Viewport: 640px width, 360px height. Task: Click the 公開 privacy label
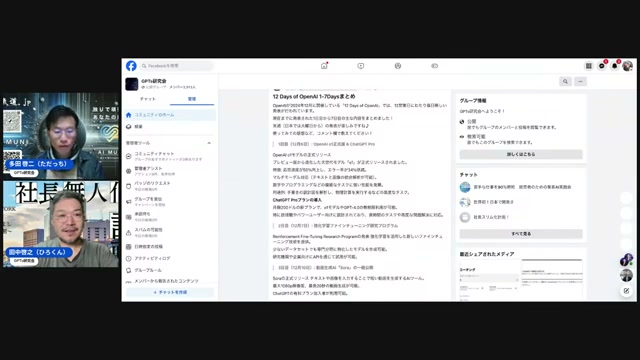pos(471,122)
